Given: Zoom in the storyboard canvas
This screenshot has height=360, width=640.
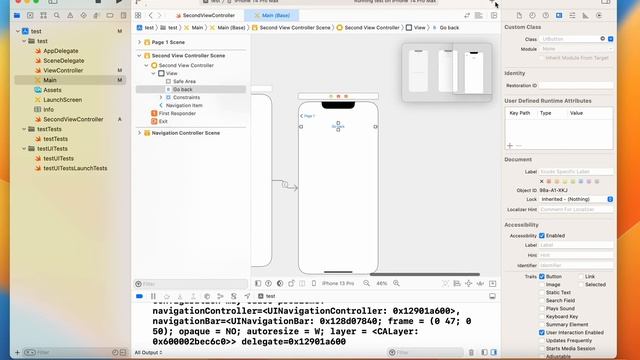Looking at the screenshot, I should 396,283.
